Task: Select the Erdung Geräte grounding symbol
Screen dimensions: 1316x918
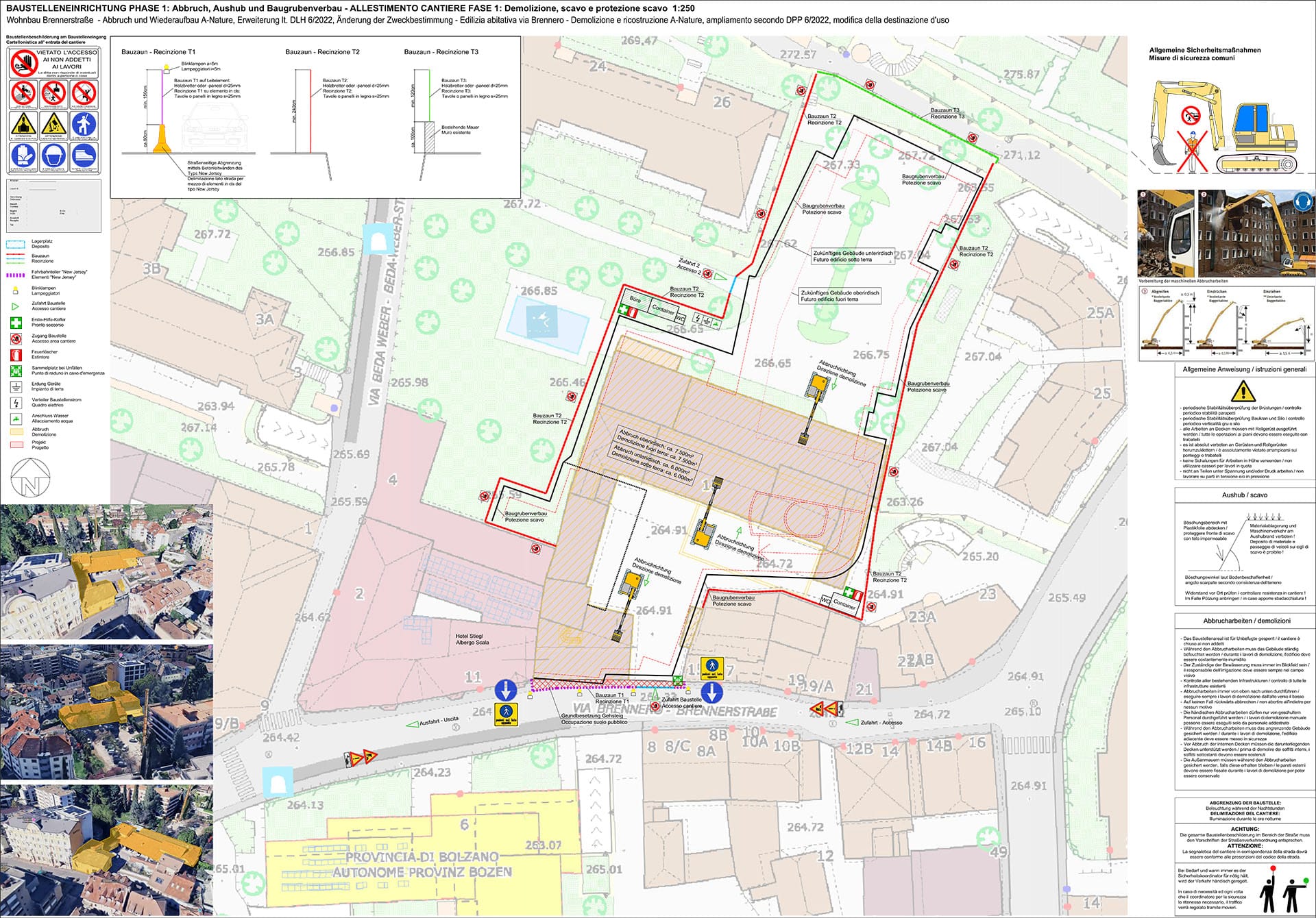Action: click(x=15, y=386)
